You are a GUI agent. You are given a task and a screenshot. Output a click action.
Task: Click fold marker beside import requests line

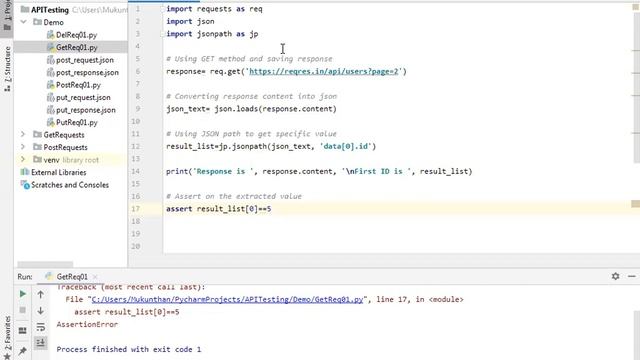tap(162, 9)
